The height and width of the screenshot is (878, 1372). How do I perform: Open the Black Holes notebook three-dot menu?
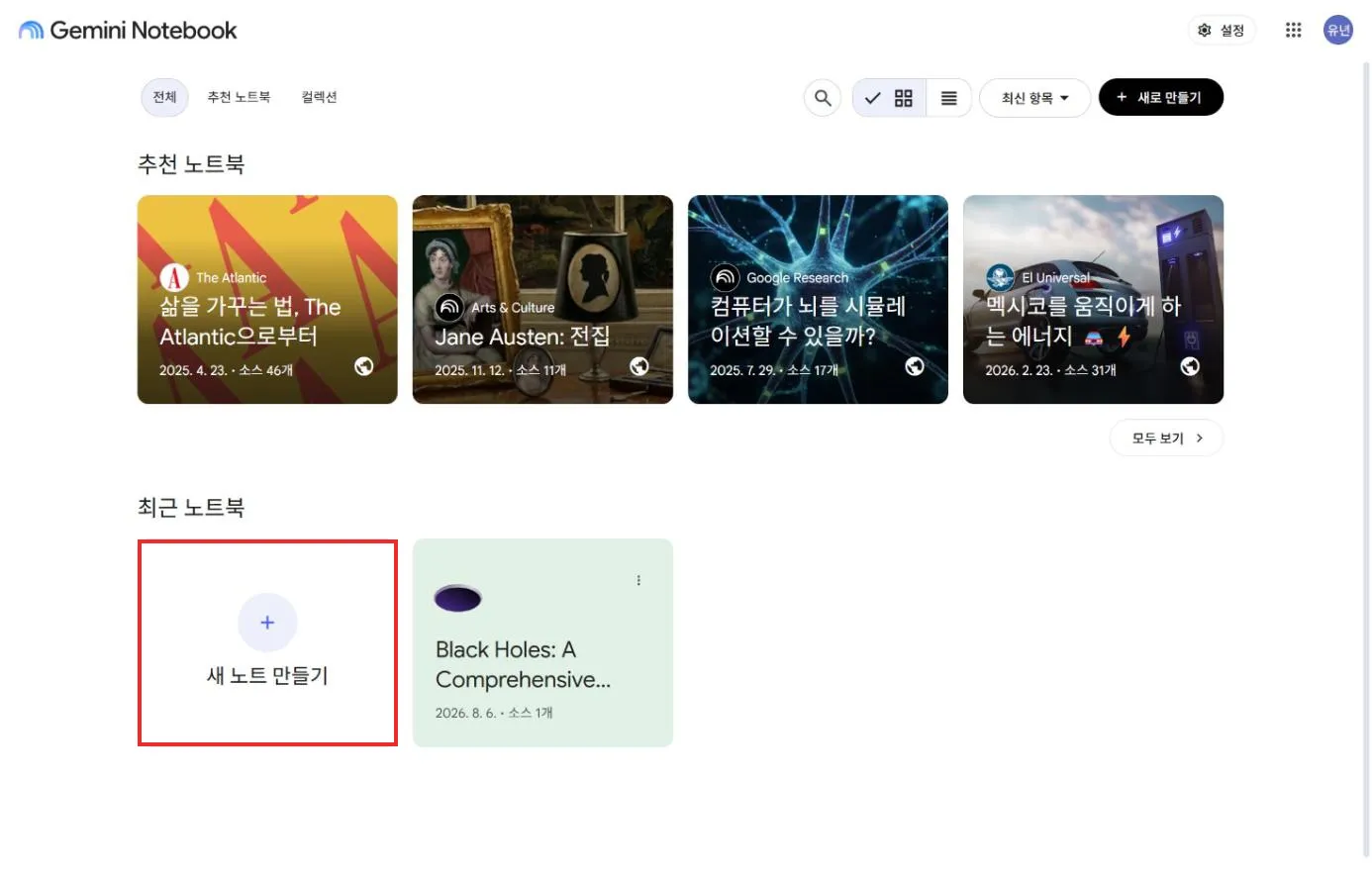click(x=638, y=581)
